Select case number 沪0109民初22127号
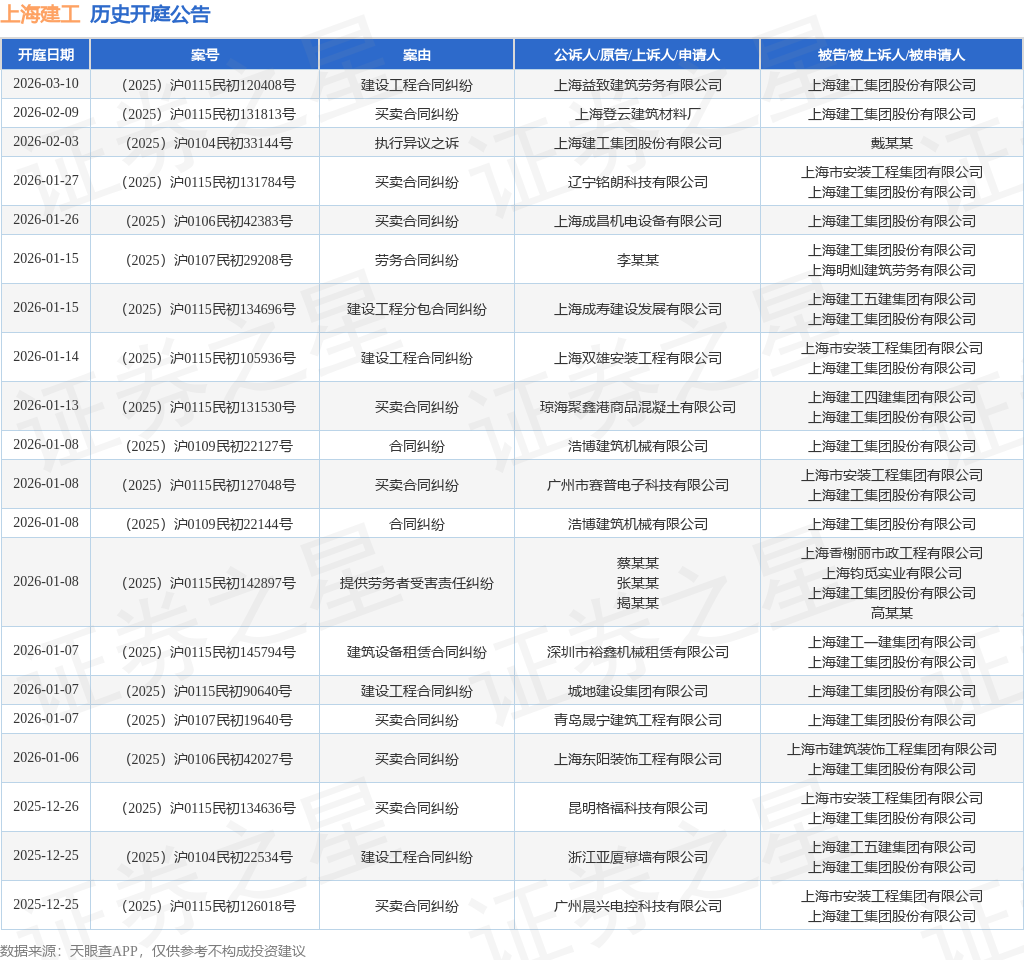 click(209, 446)
